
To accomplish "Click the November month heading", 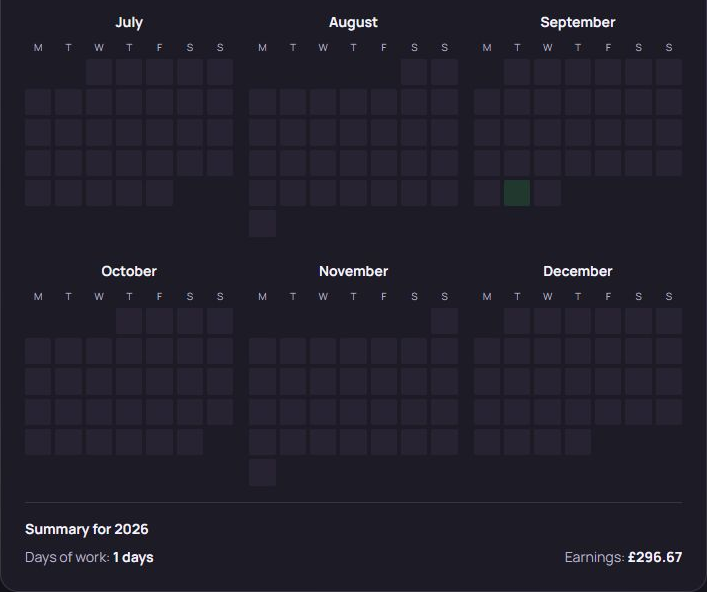I will point(353,271).
